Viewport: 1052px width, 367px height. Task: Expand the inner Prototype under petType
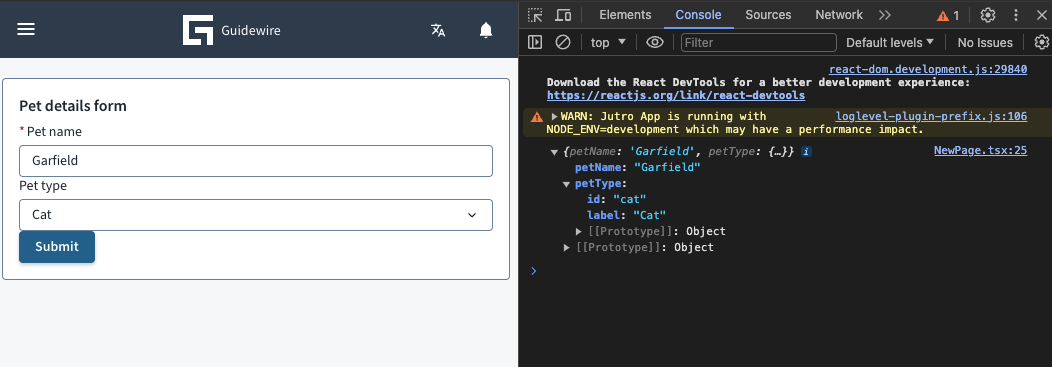coord(579,231)
